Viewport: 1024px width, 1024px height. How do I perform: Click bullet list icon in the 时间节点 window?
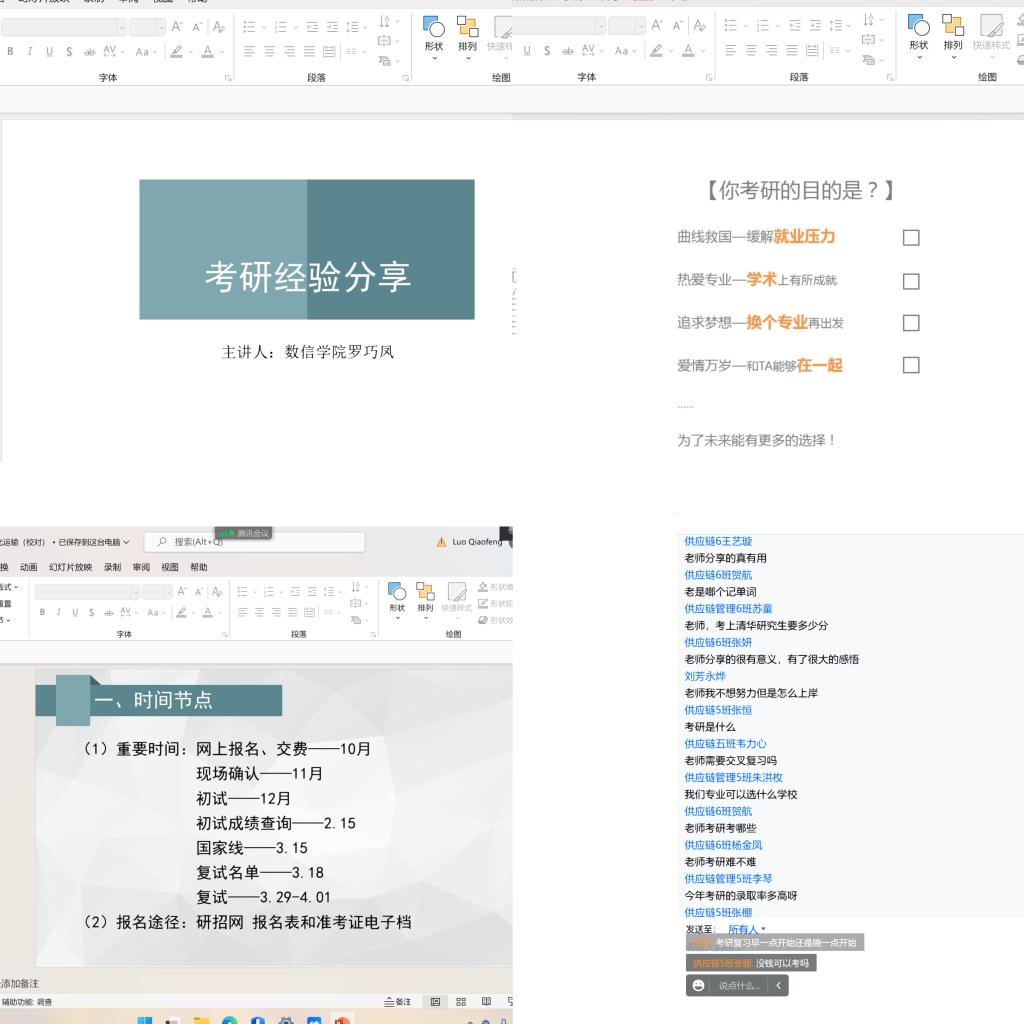pos(242,592)
